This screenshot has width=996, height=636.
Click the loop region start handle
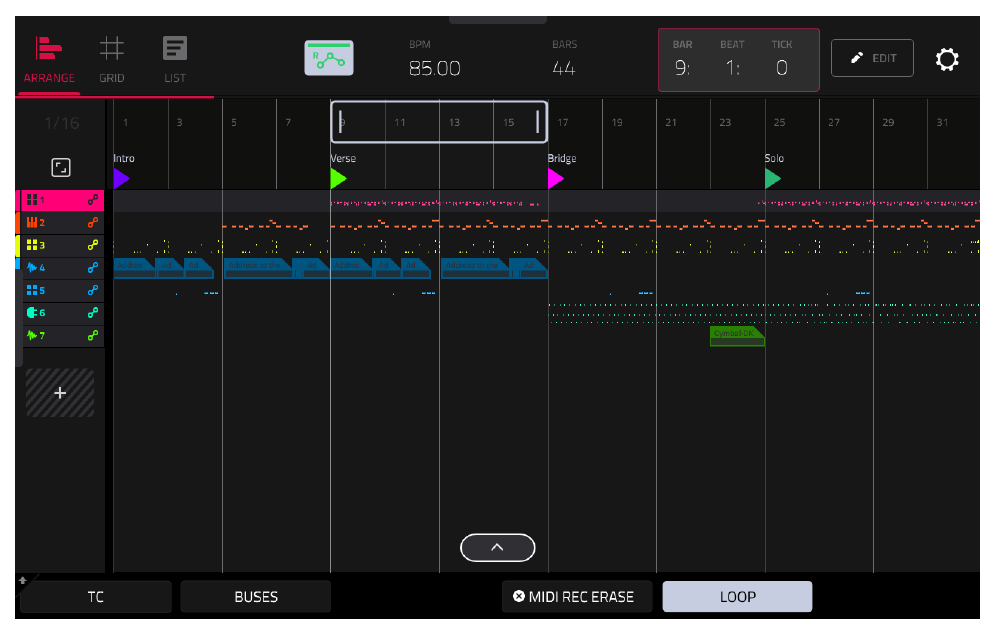click(x=340, y=121)
